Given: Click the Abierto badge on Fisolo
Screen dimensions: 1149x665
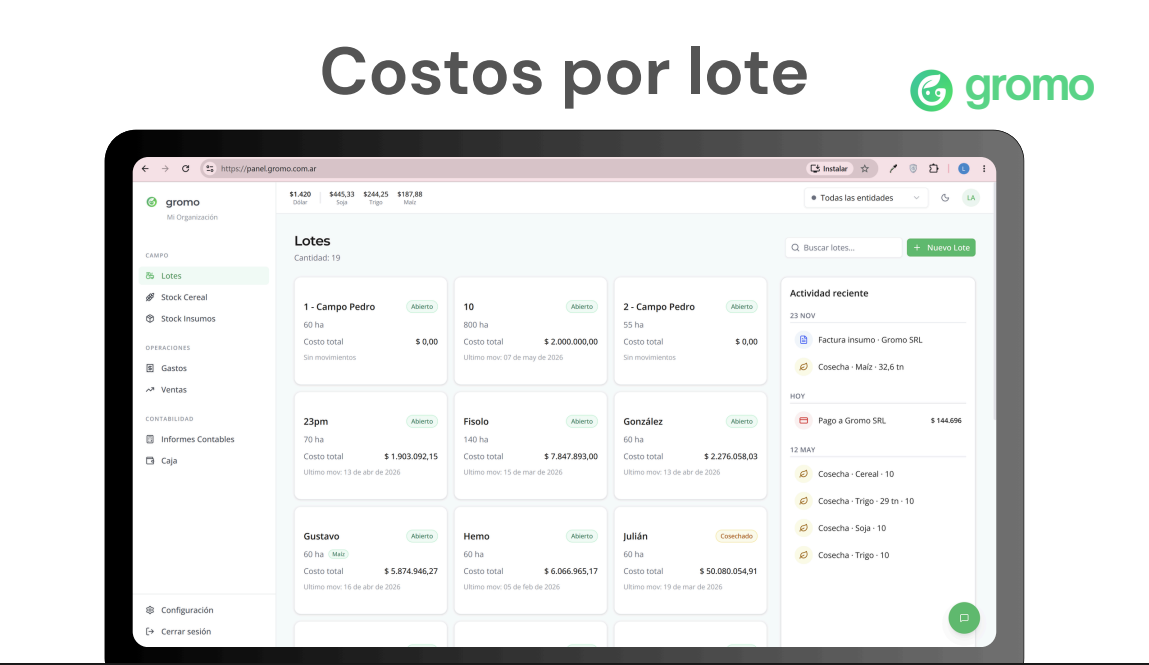Looking at the screenshot, I should 582,421.
